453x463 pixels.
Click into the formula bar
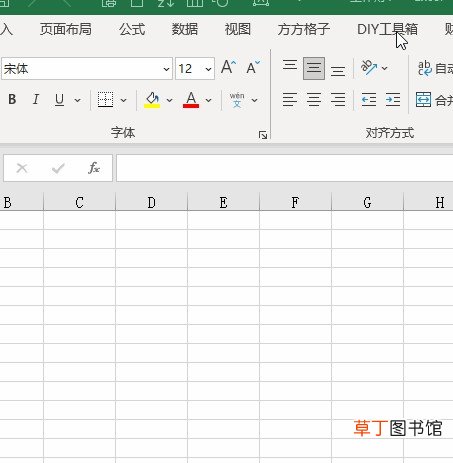pyautogui.click(x=285, y=168)
